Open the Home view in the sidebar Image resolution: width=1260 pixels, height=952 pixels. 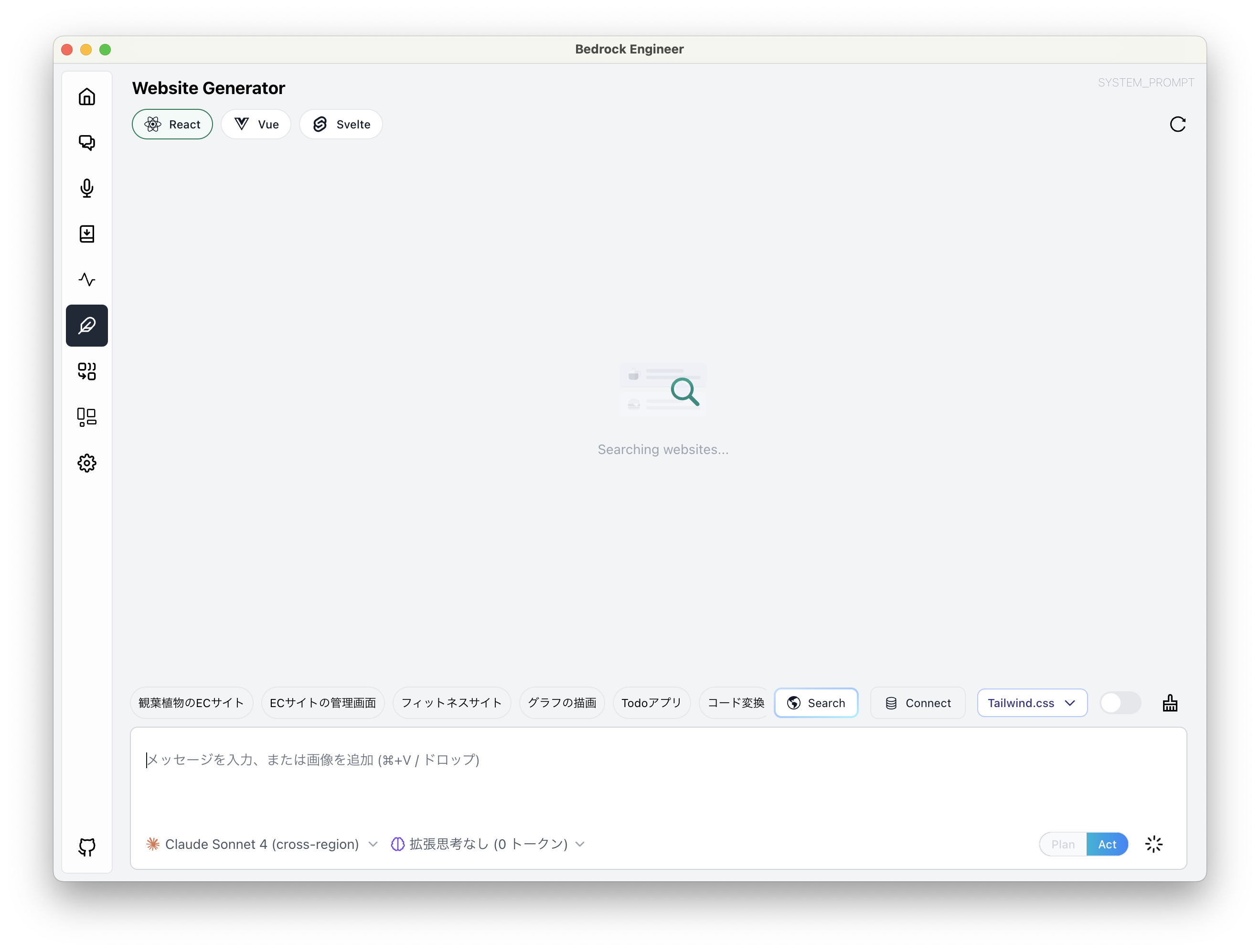click(86, 97)
